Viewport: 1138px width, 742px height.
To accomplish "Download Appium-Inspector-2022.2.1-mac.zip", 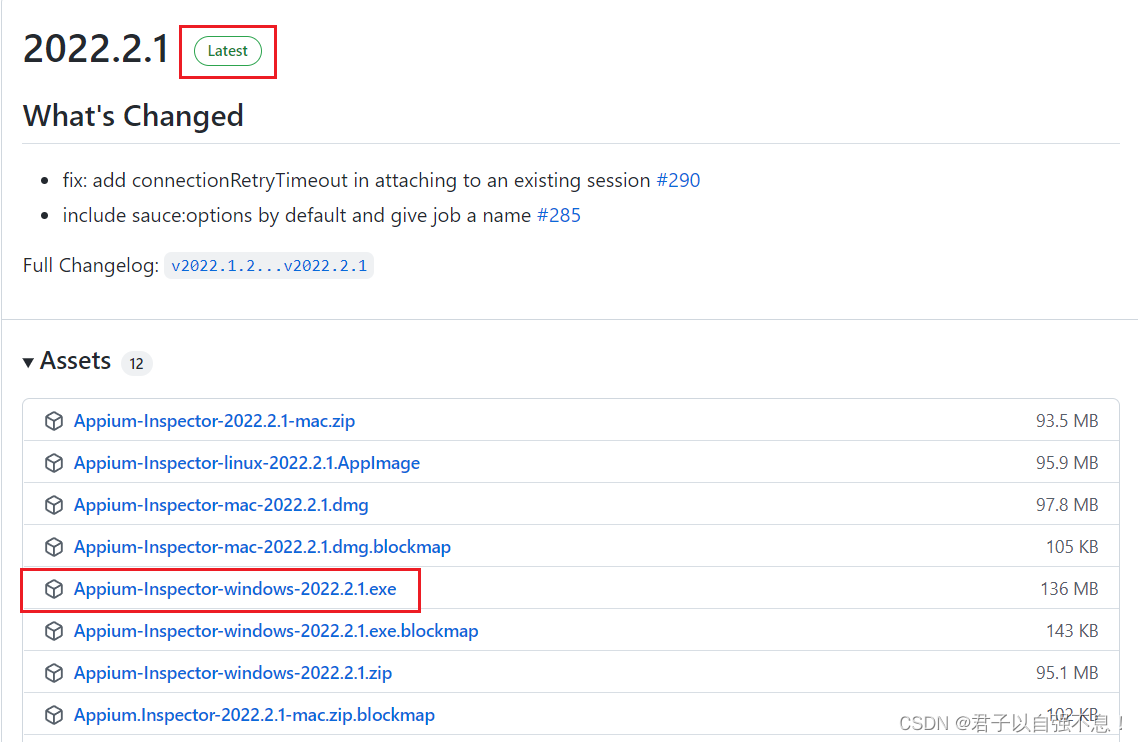I will 214,421.
